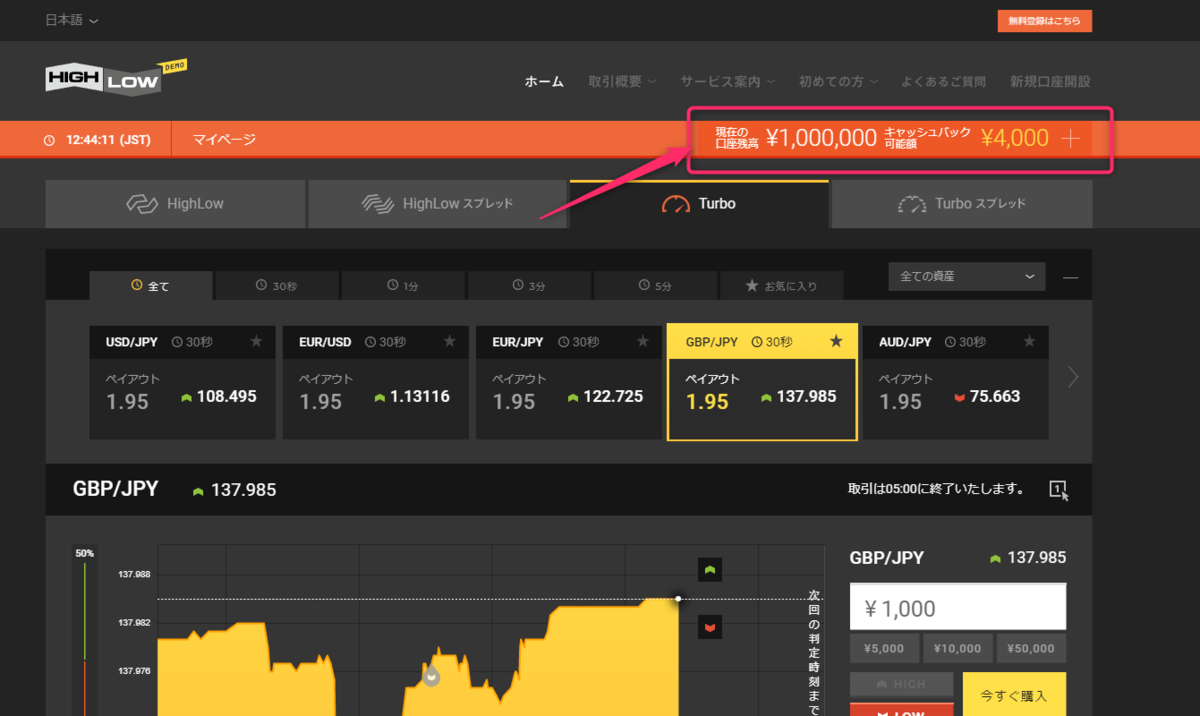The width and height of the screenshot is (1200, 716).
Task: Open the 取引概要 dropdown menu
Action: coord(622,81)
